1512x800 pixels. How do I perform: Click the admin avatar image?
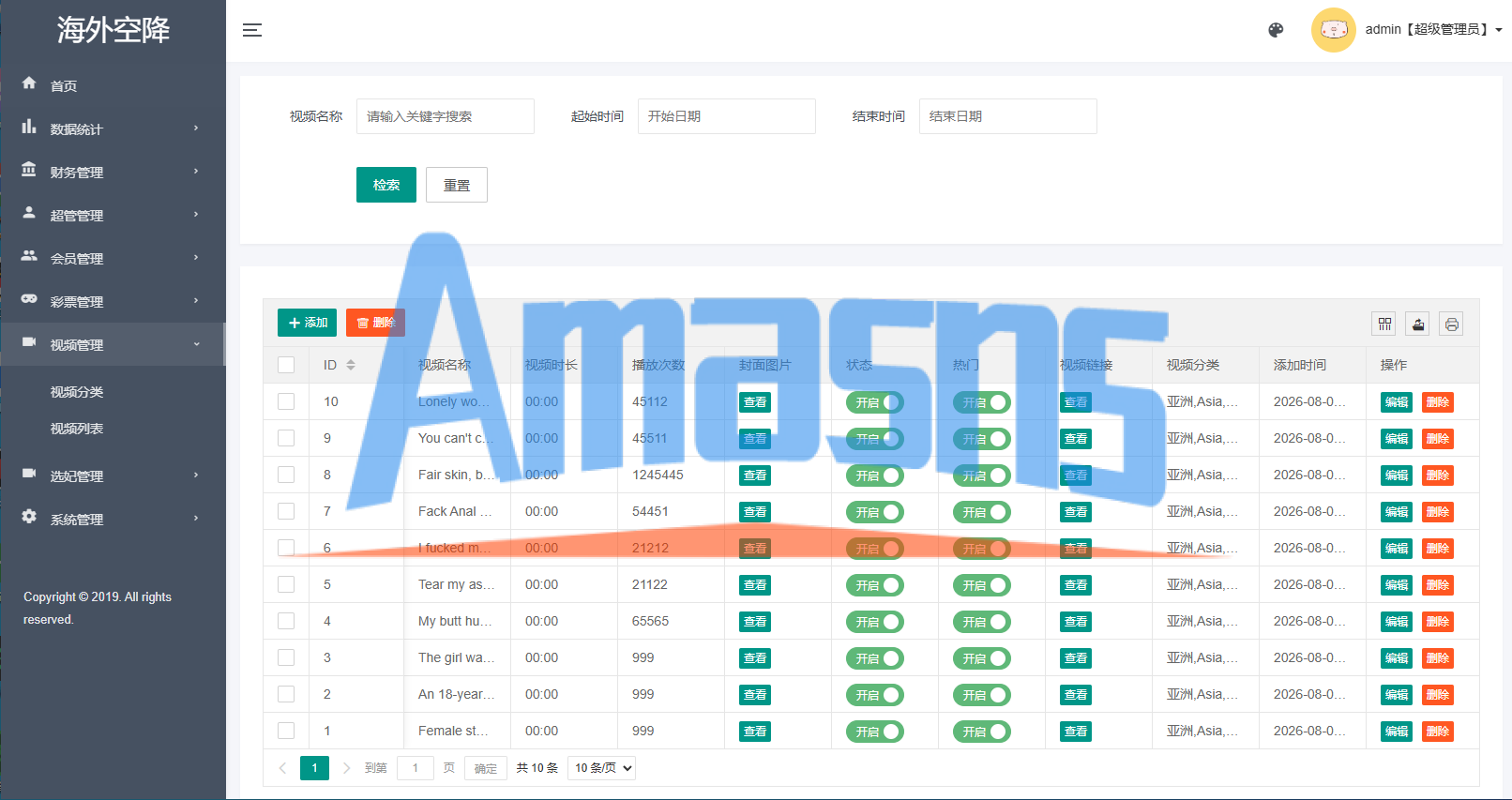point(1333,30)
